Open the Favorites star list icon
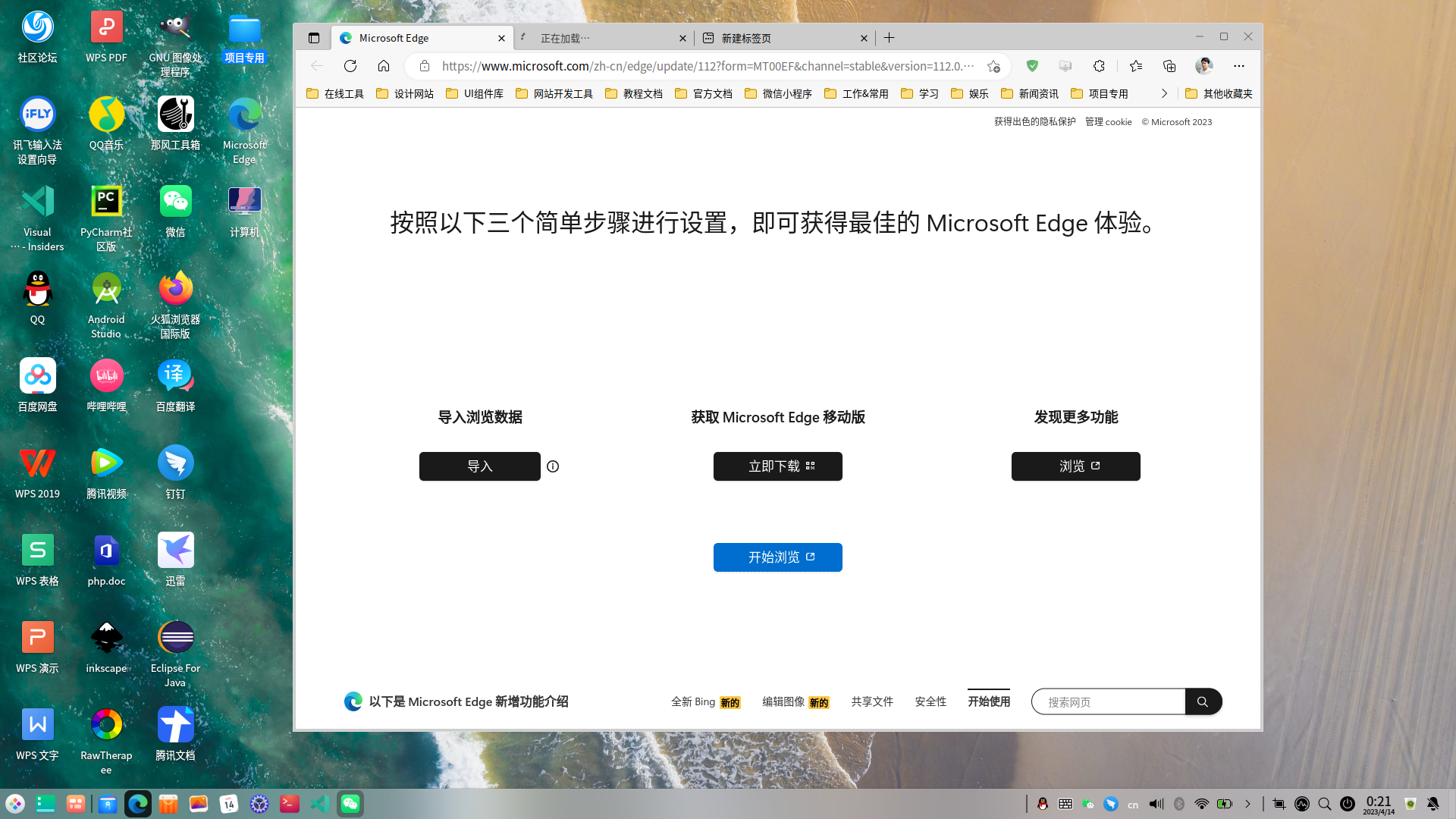Viewport: 1456px width, 819px height. (1135, 66)
